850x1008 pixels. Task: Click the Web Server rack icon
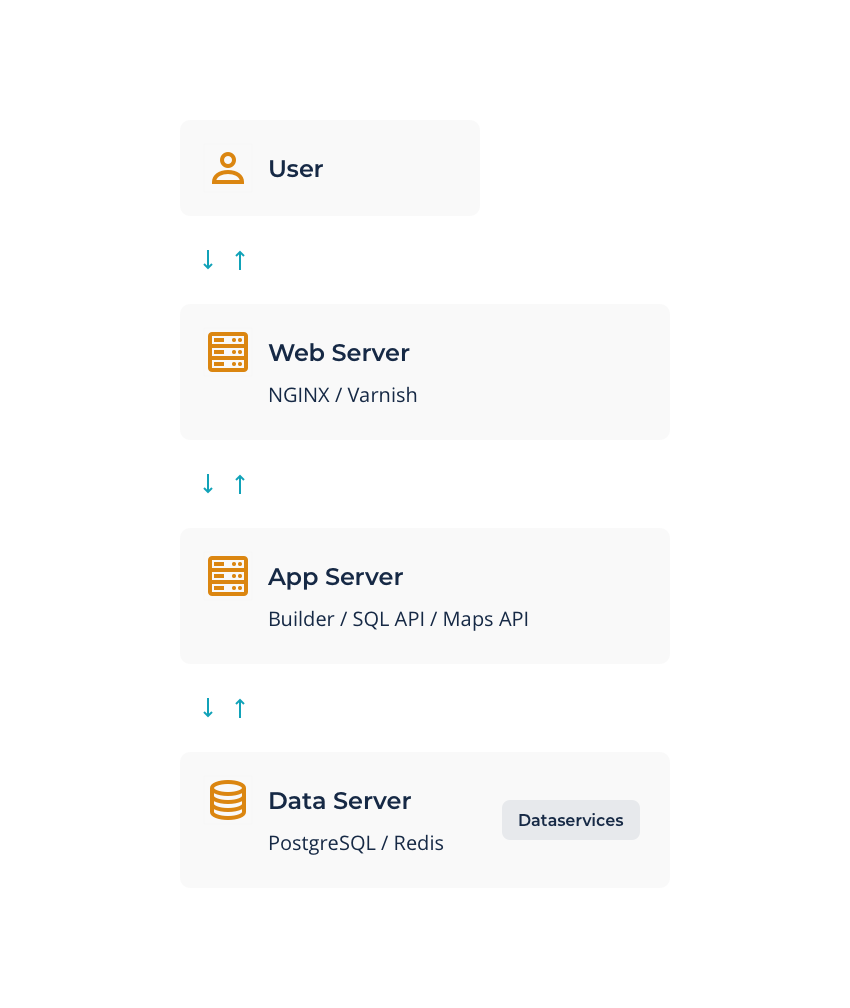coord(228,352)
